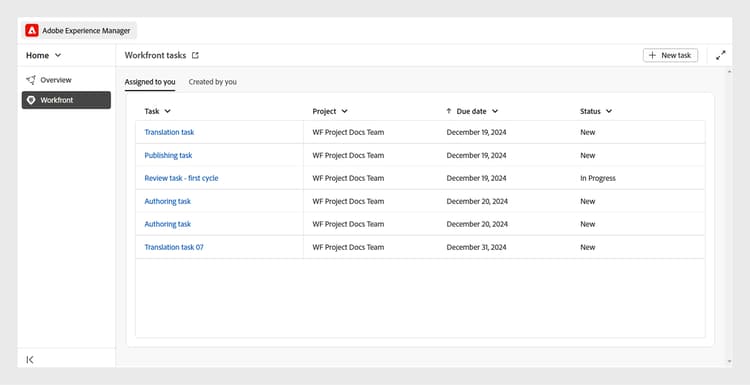The image size is (750, 385).
Task: Open the Project column dropdown
Action: pos(344,111)
